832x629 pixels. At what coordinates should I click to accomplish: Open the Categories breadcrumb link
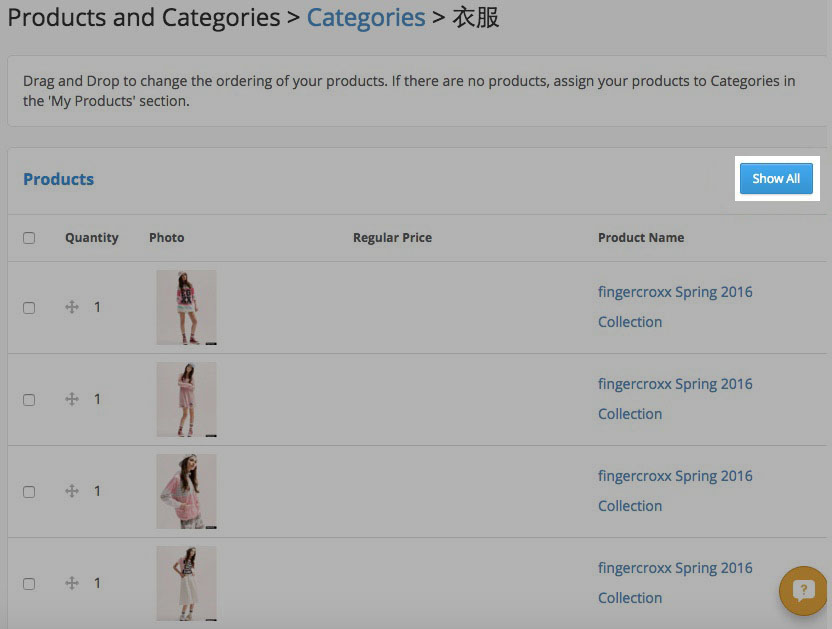[366, 18]
